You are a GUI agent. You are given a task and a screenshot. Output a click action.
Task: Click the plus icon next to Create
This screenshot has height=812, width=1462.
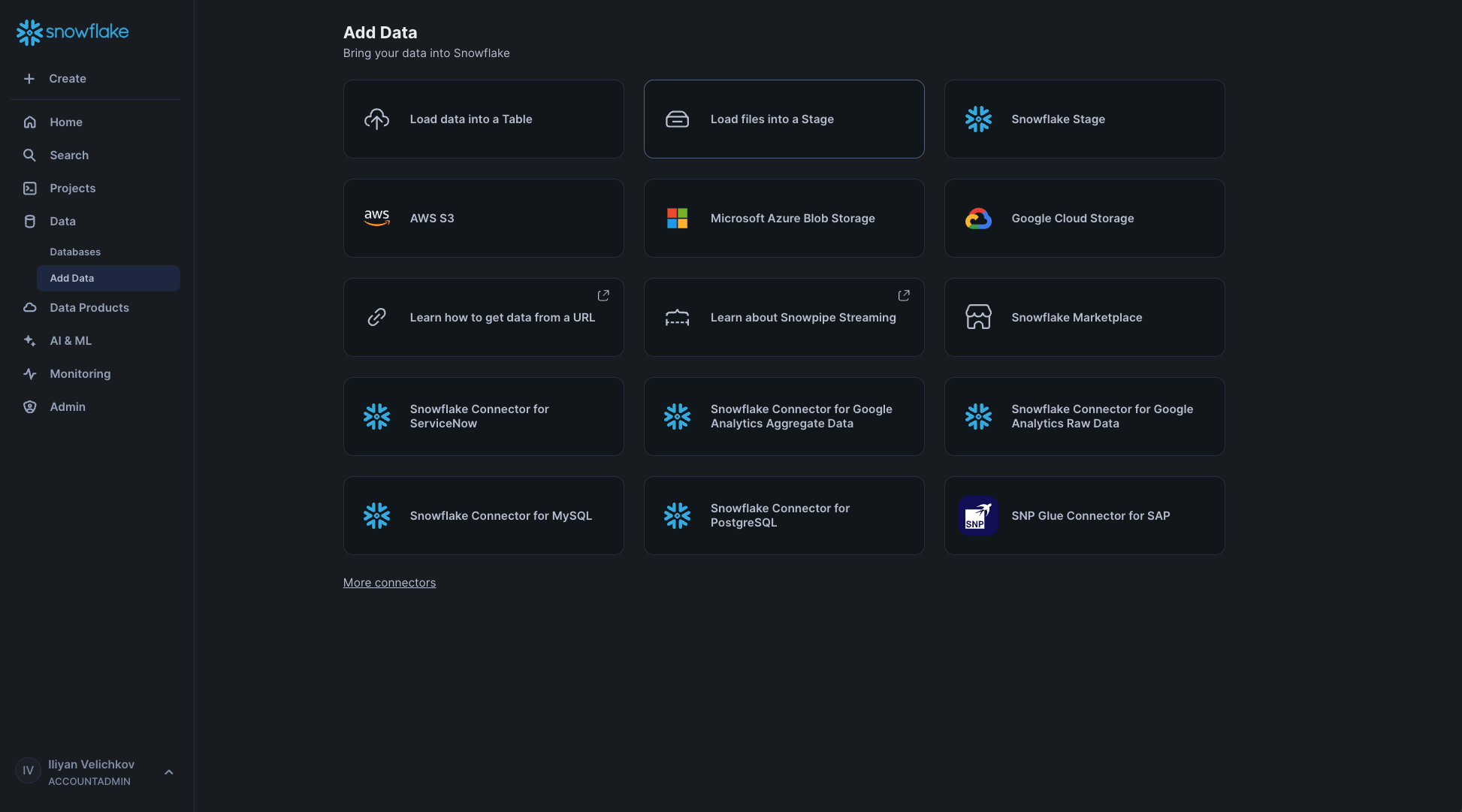29,79
